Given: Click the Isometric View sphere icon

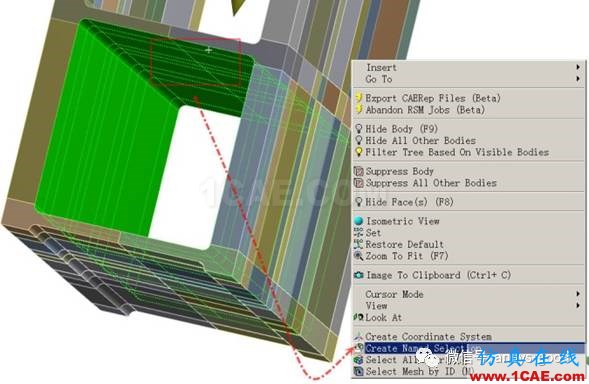Looking at the screenshot, I should (359, 221).
